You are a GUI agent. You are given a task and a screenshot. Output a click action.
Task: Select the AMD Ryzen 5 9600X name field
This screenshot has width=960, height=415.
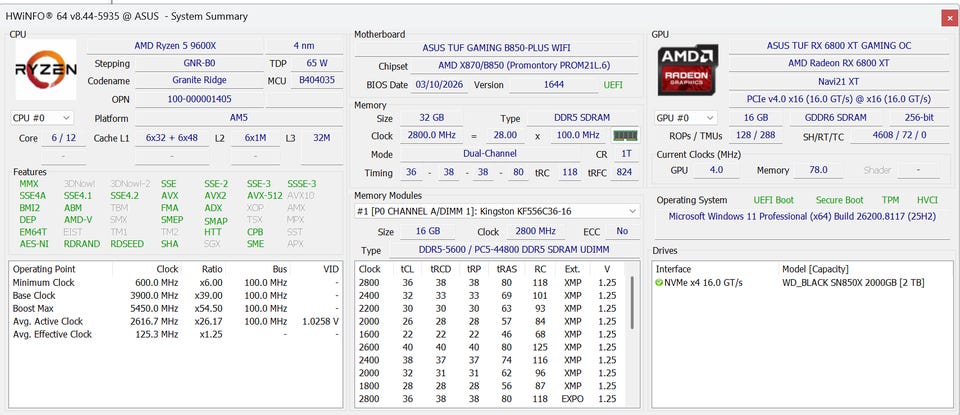pos(174,46)
